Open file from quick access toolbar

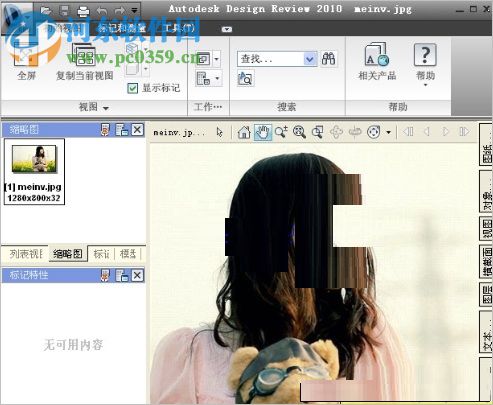pos(46,10)
